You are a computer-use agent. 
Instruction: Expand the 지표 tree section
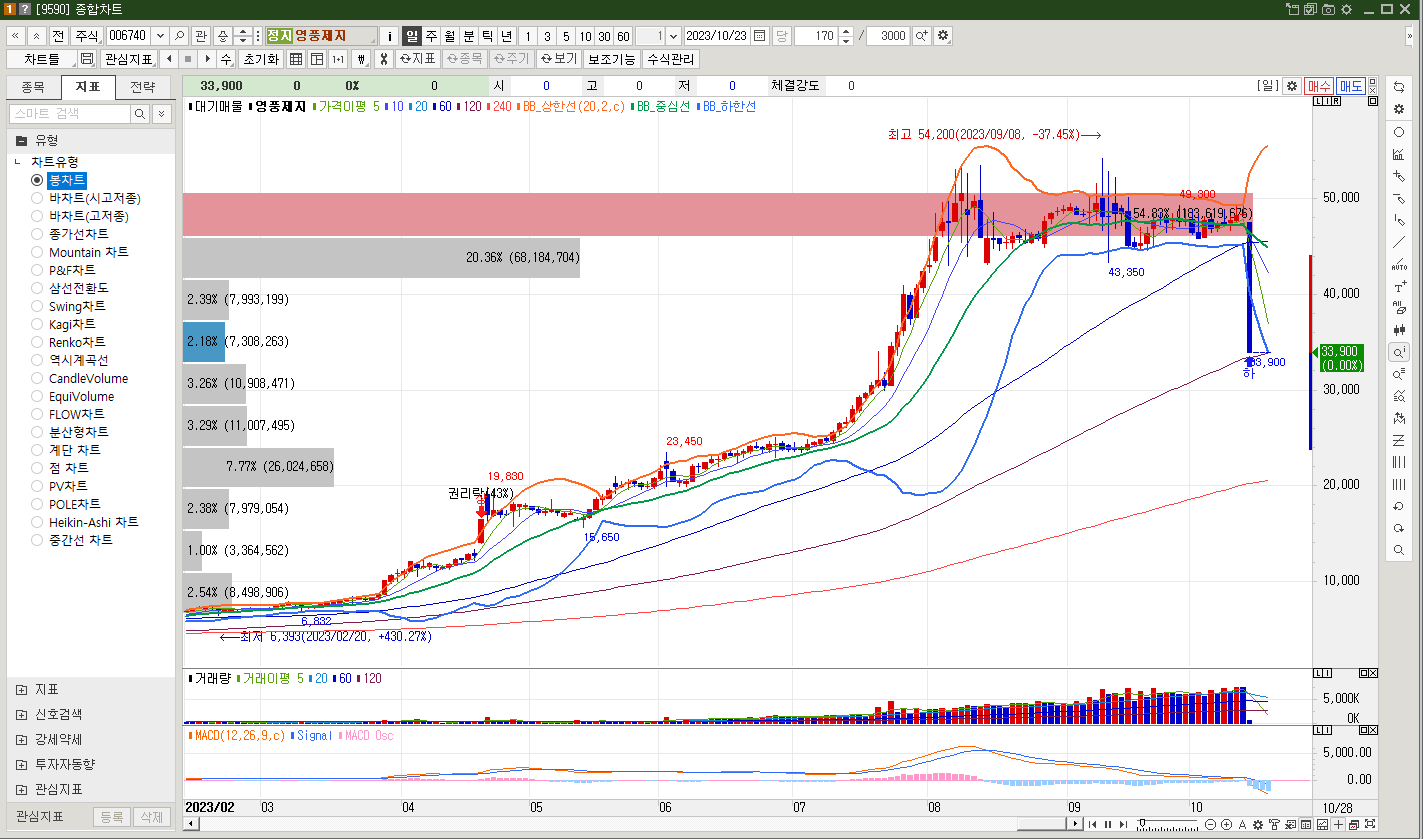[22, 690]
